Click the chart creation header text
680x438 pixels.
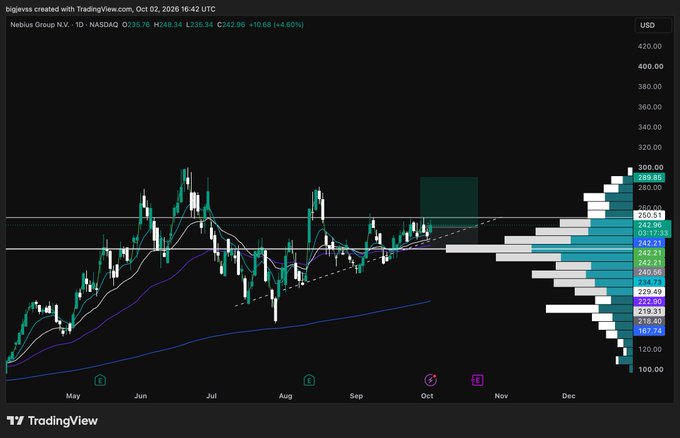click(x=111, y=9)
